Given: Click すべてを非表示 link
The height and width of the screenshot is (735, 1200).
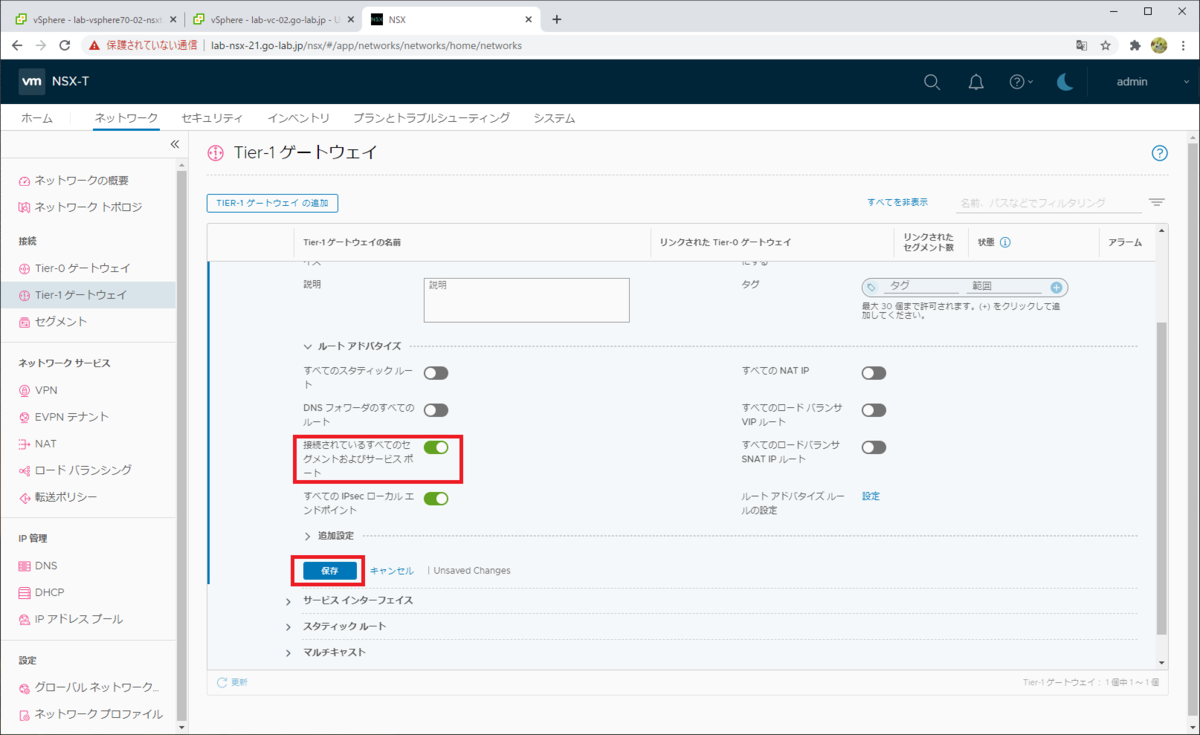Looking at the screenshot, I should [x=897, y=202].
